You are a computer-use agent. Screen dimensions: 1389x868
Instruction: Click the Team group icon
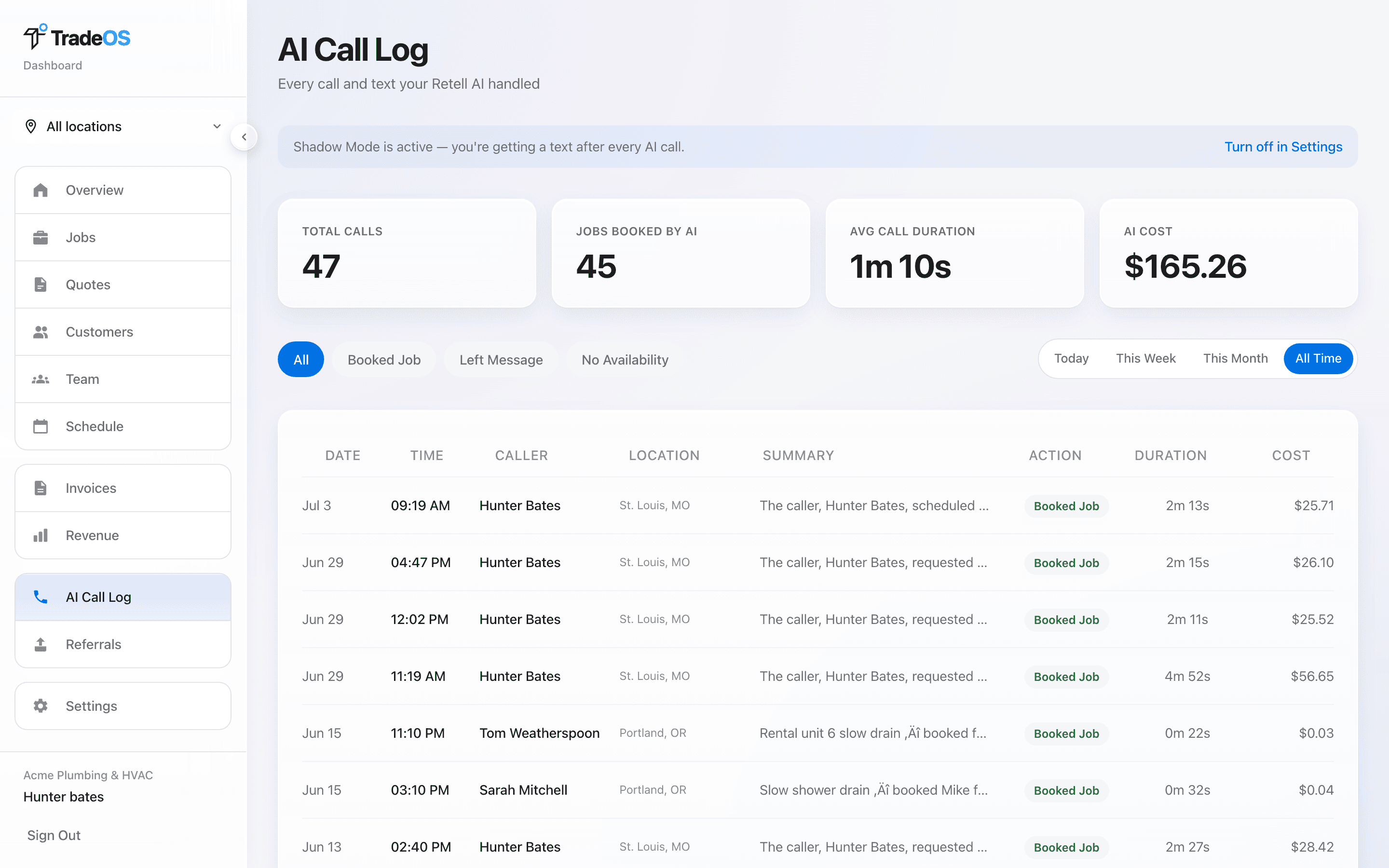pyautogui.click(x=40, y=379)
